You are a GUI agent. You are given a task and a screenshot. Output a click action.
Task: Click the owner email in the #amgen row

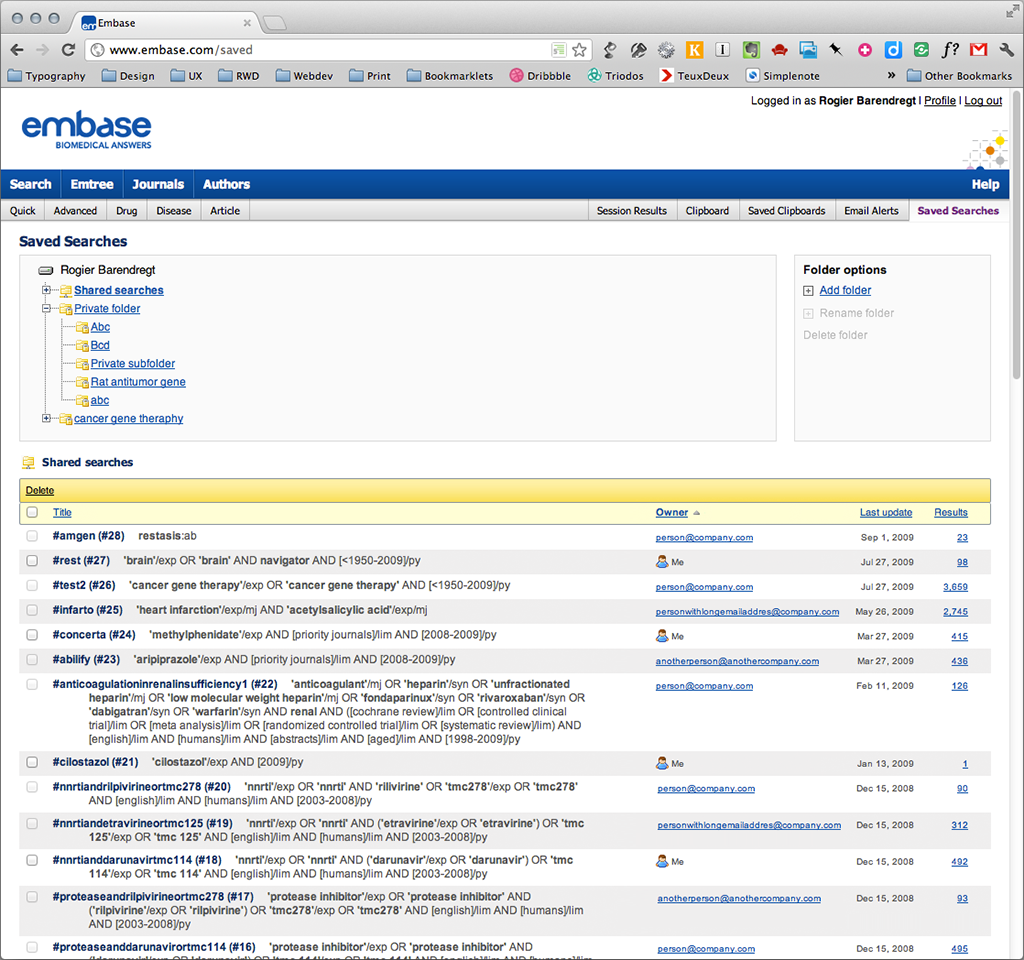coord(704,537)
